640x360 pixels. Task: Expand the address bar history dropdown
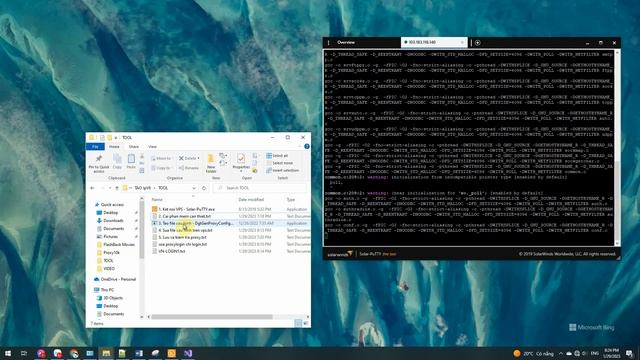coord(194,188)
